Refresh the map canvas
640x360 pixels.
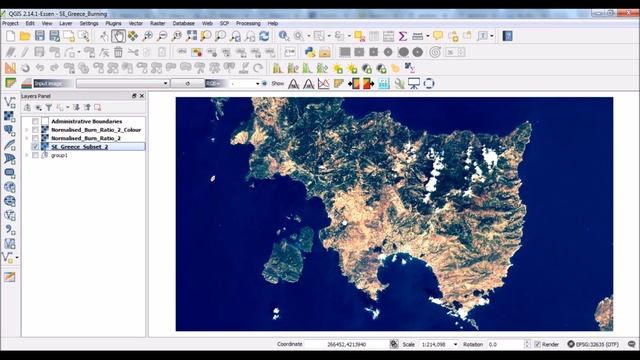point(264,36)
